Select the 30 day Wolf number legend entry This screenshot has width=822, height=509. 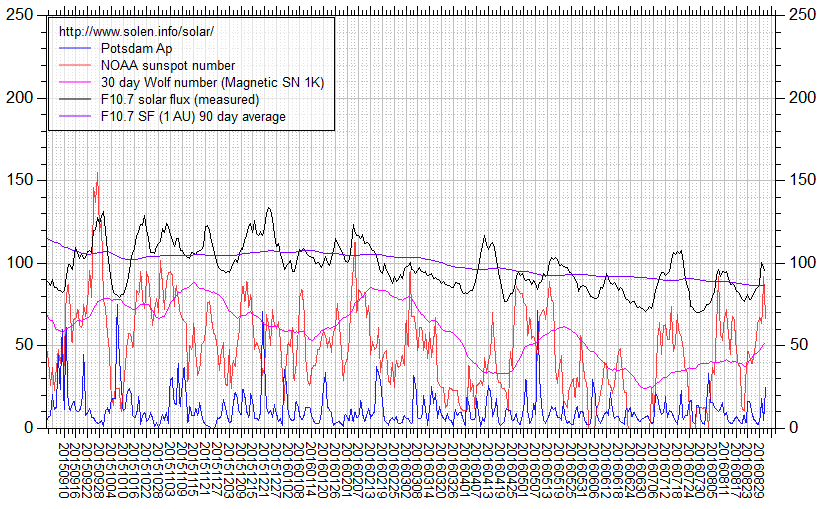(212, 83)
